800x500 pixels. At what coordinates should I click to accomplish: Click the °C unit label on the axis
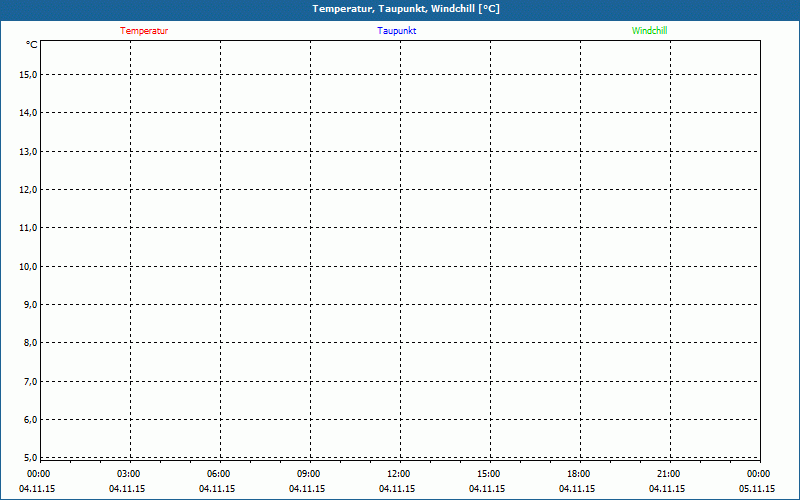coord(32,45)
